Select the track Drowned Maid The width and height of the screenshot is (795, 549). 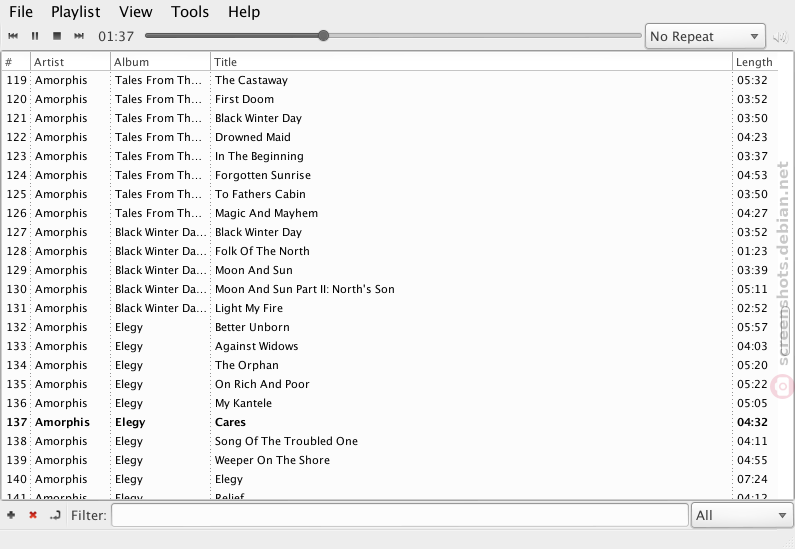tap(389, 137)
